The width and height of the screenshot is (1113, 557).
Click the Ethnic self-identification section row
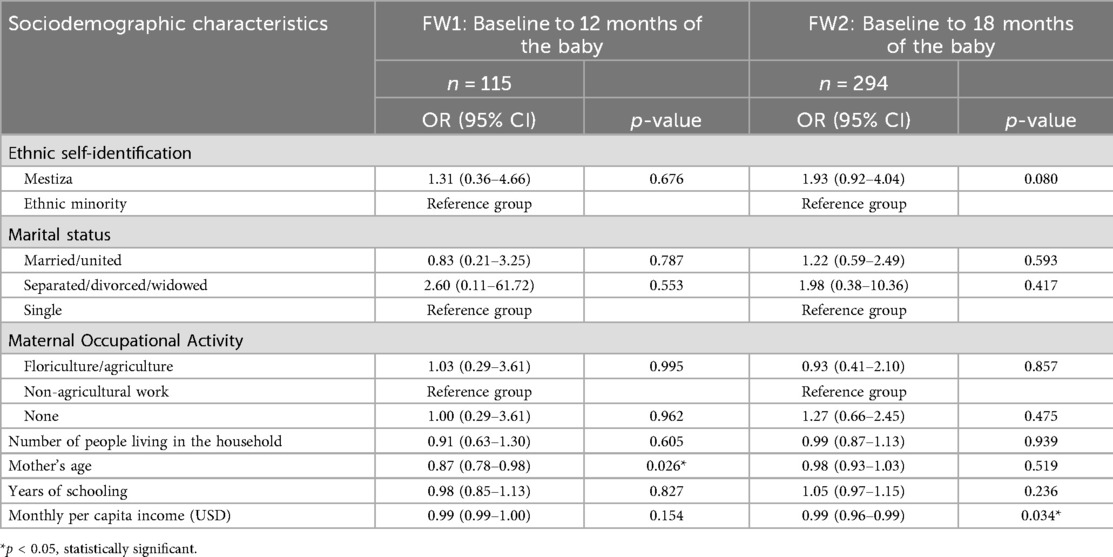(x=102, y=153)
